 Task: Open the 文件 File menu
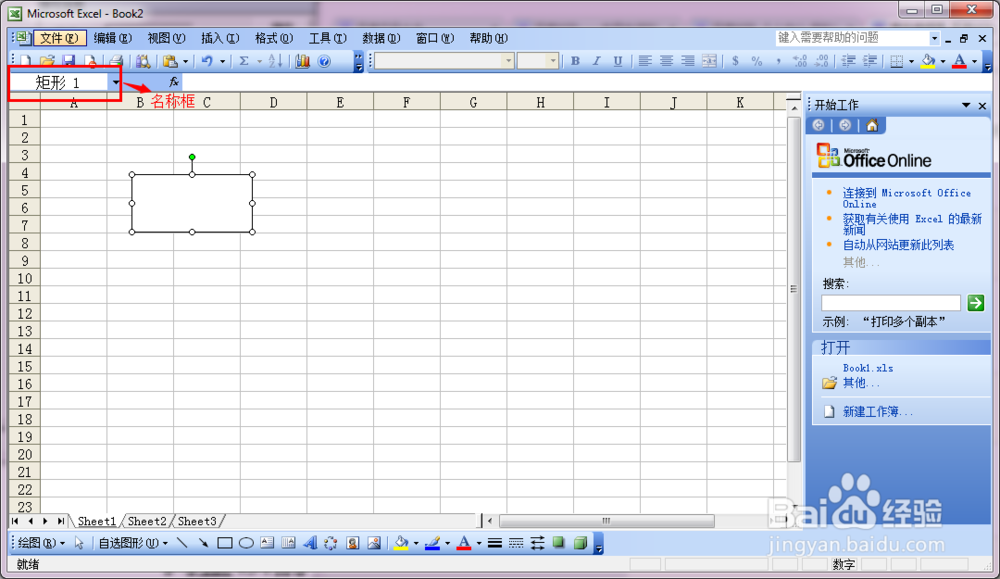pos(59,38)
